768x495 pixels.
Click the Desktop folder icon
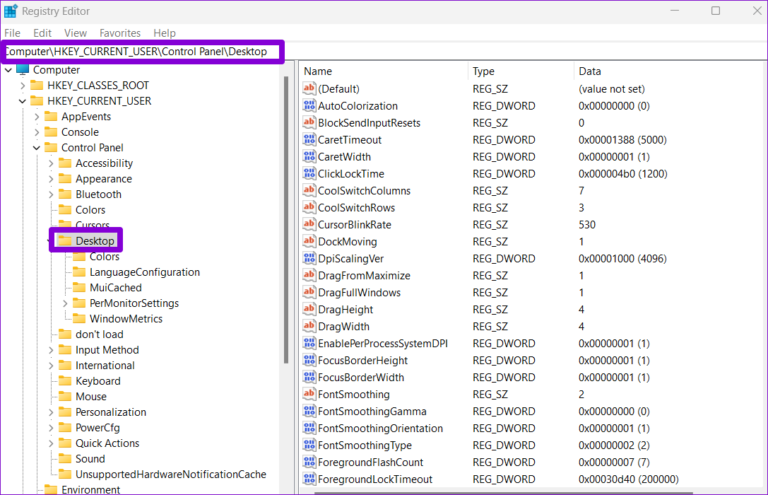point(64,241)
